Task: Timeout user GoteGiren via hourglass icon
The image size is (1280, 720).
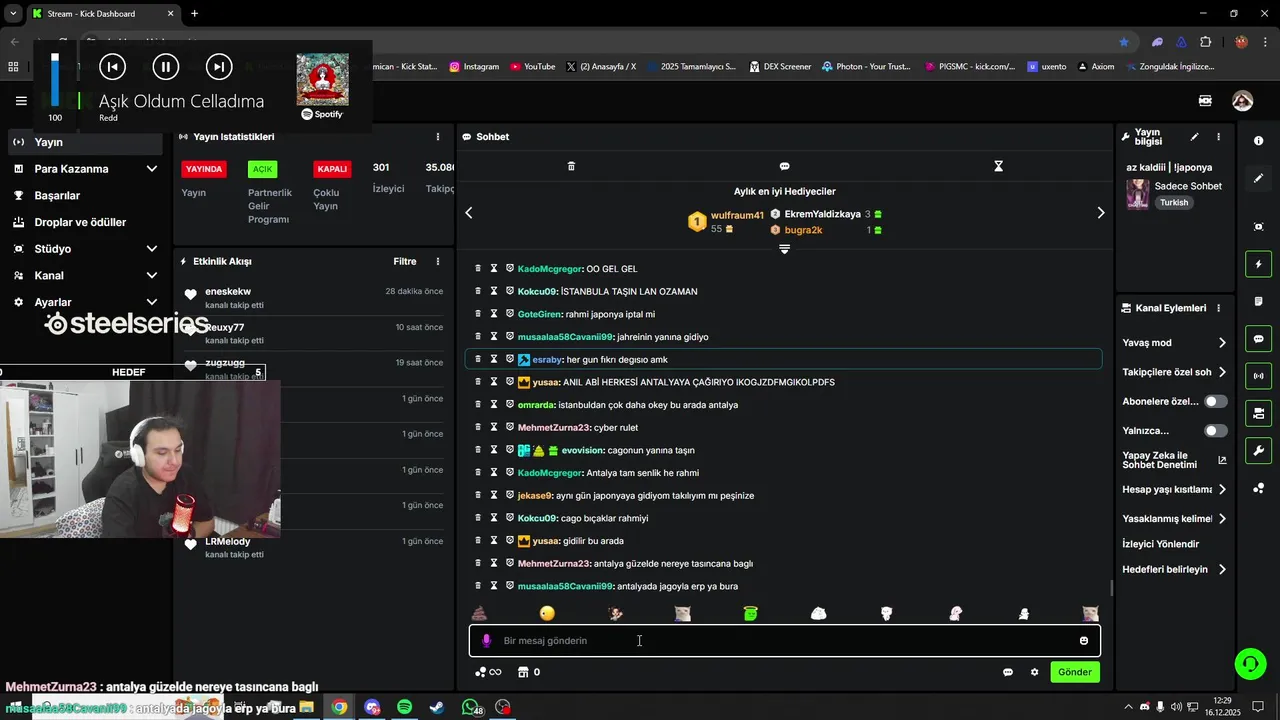Action: click(493, 314)
